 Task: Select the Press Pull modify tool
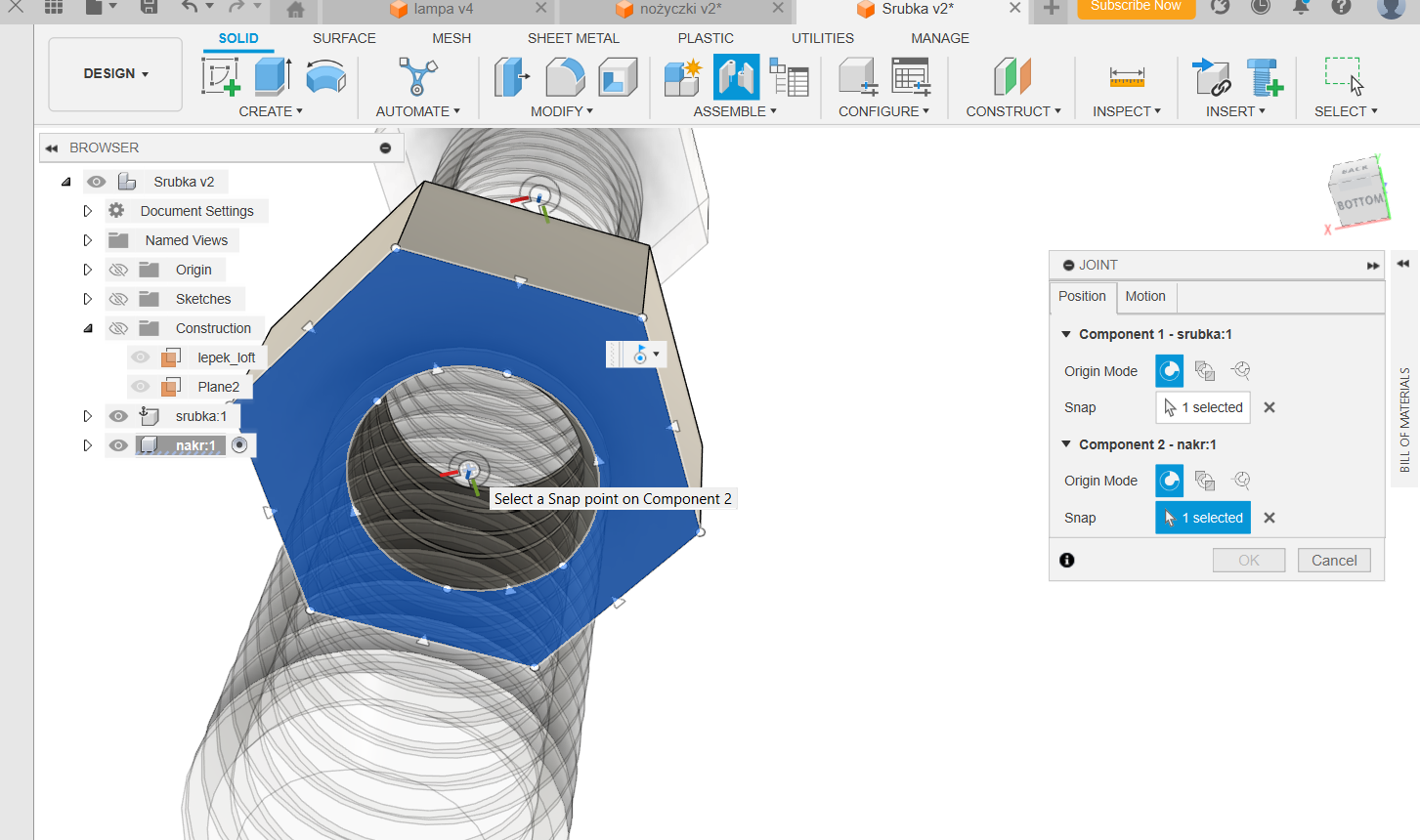click(512, 76)
